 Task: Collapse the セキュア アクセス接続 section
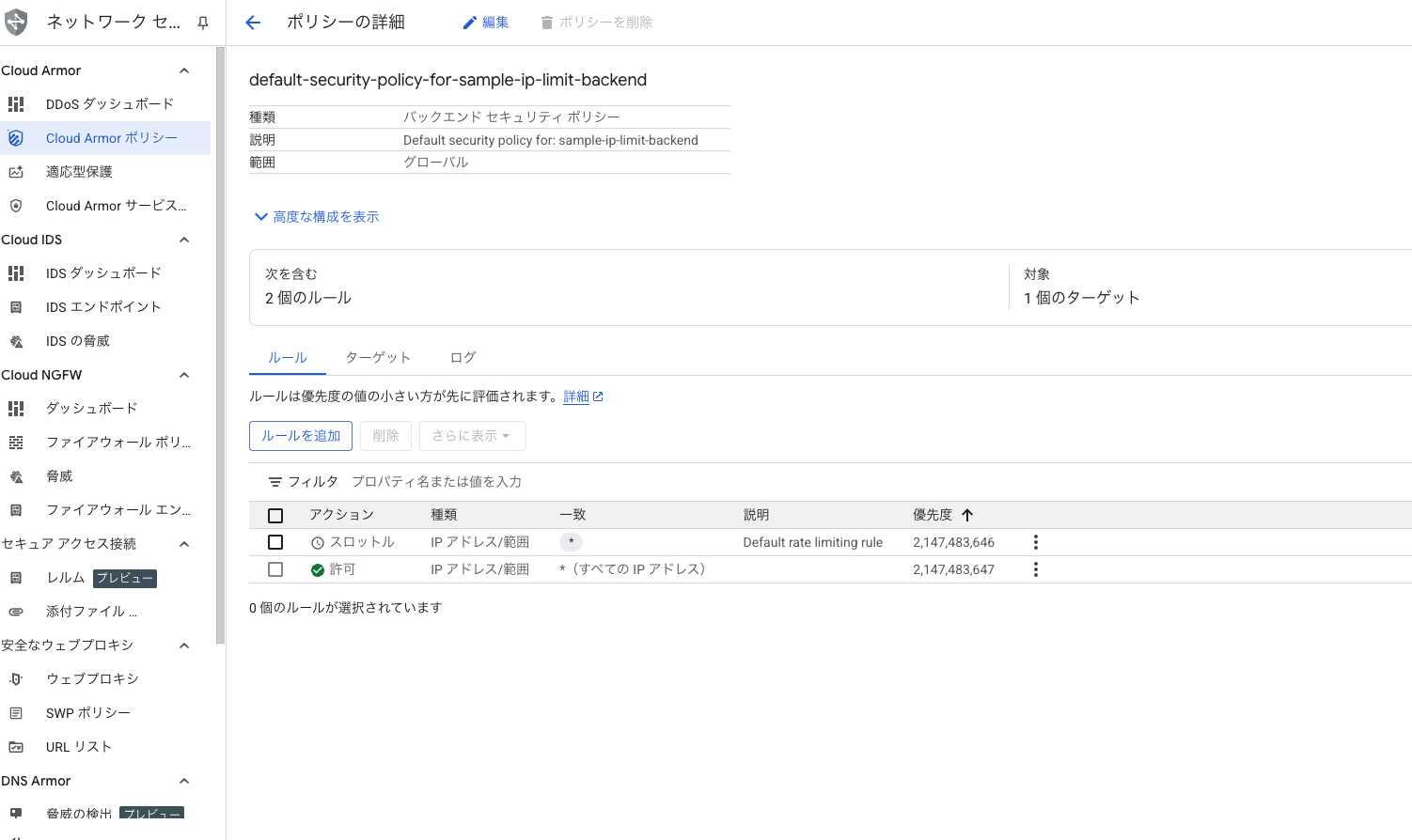coord(184,544)
